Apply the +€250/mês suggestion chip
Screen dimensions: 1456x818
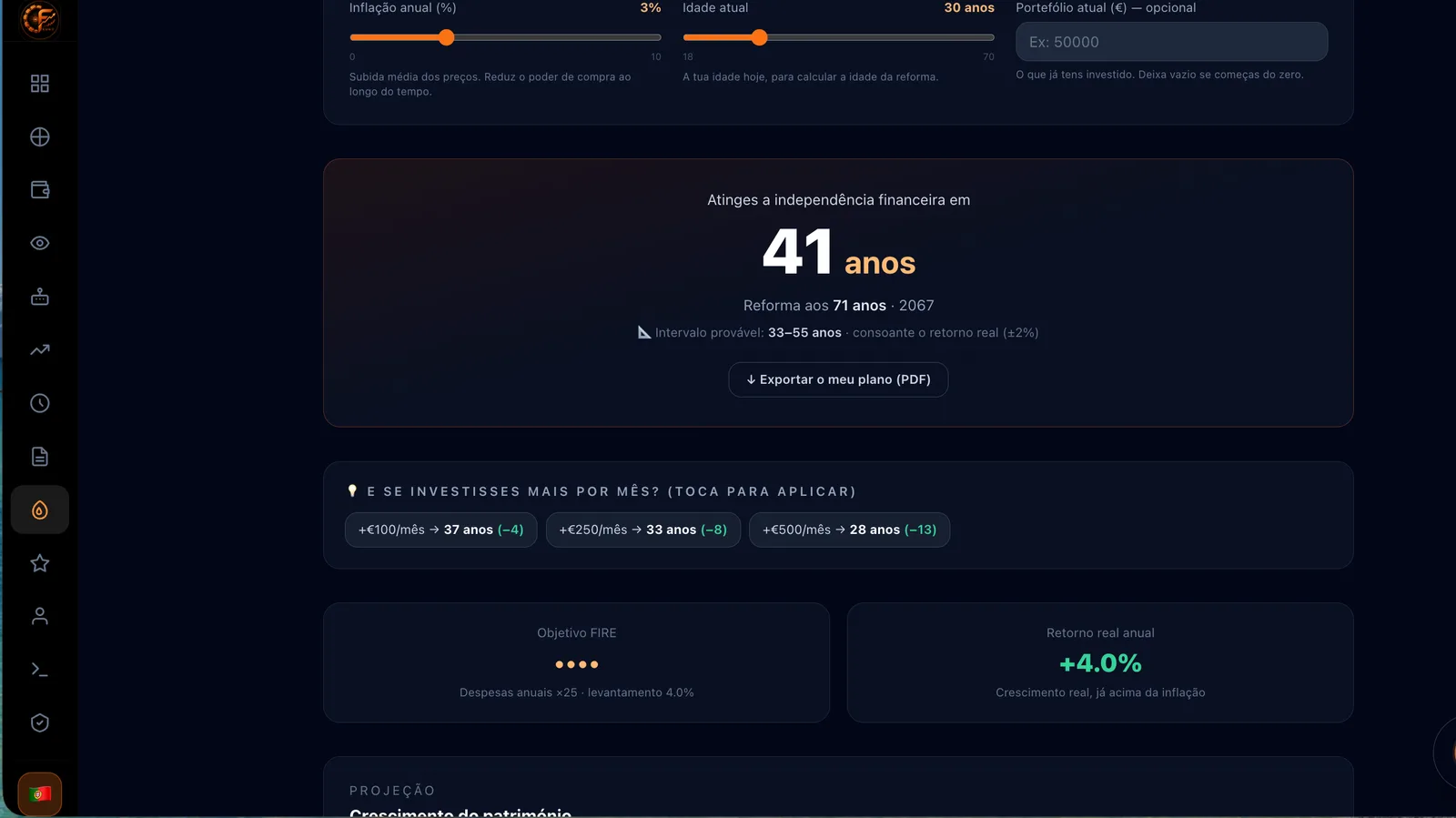tap(643, 530)
